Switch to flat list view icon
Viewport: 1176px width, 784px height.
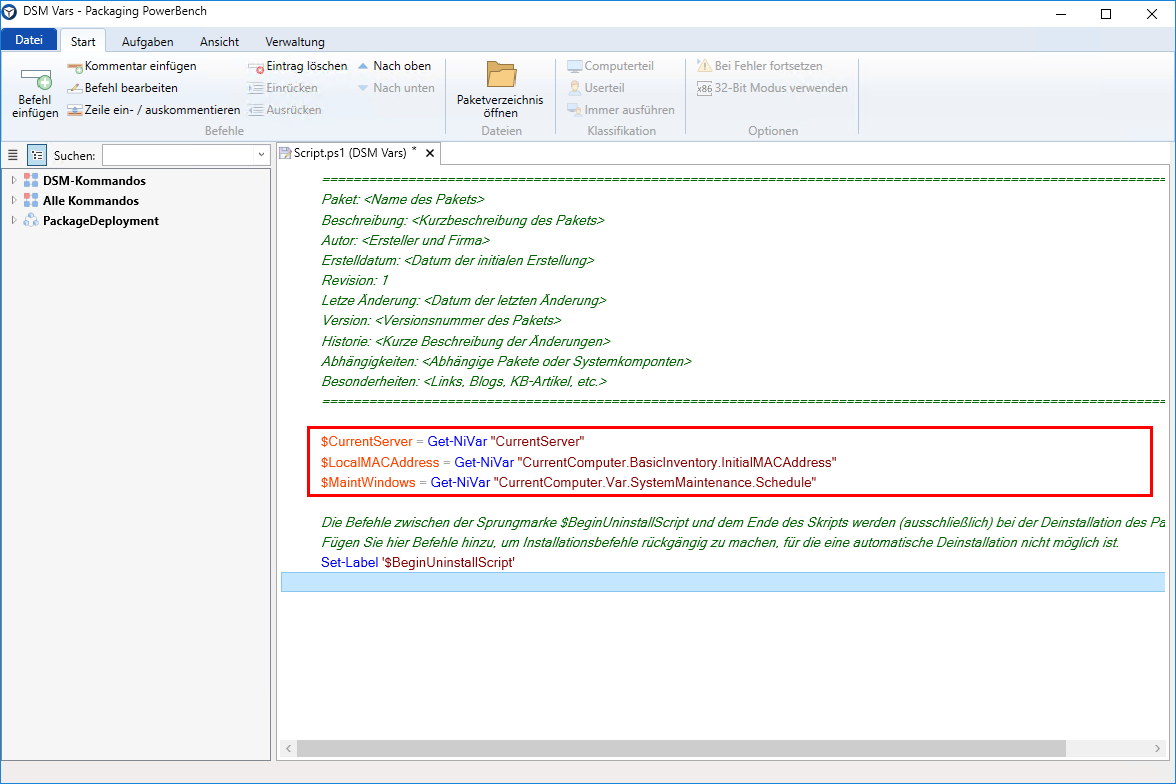click(x=13, y=155)
